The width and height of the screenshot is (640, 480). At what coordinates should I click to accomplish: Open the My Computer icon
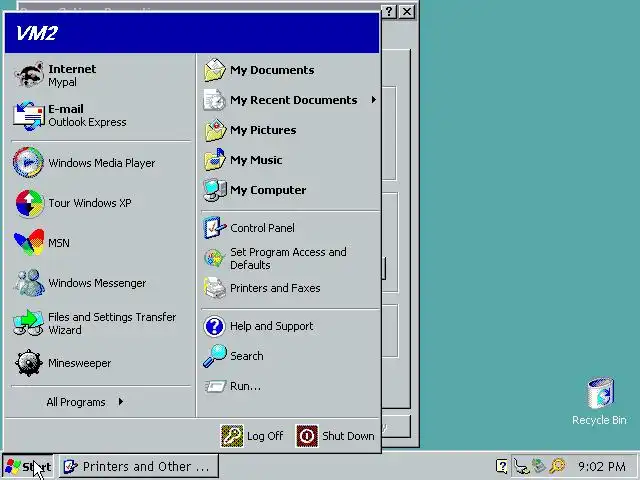tap(215, 190)
